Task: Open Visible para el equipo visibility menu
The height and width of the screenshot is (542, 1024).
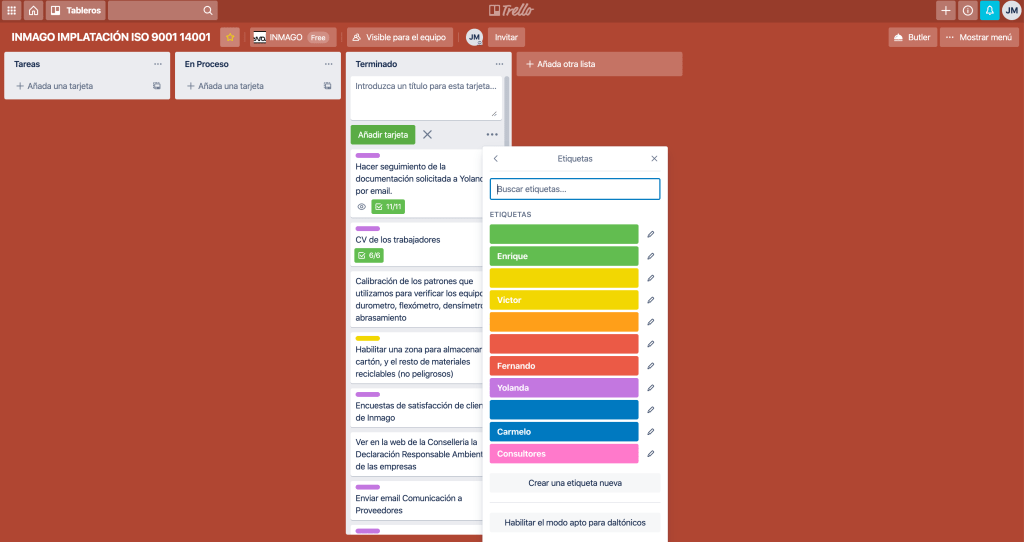Action: point(399,37)
